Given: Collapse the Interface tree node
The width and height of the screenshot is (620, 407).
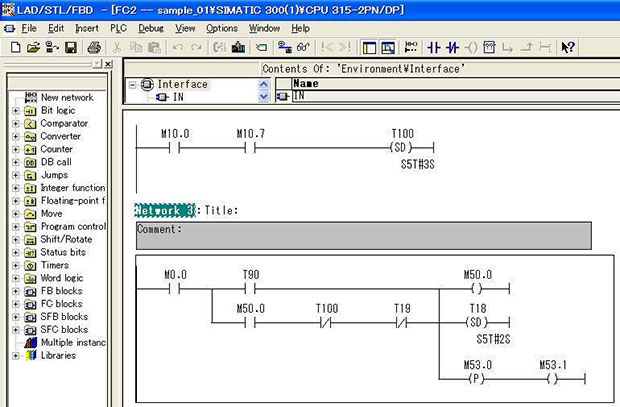Looking at the screenshot, I should click(x=134, y=85).
